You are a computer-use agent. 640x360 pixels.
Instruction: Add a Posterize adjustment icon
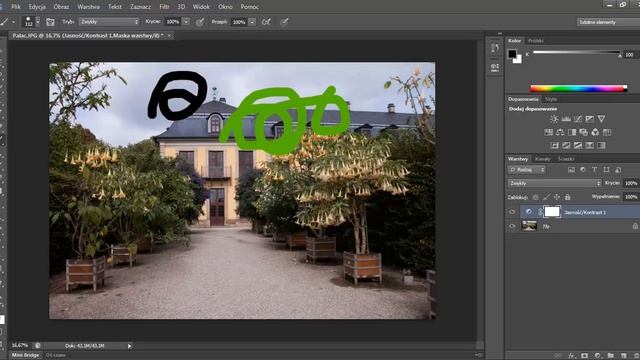coord(566,145)
